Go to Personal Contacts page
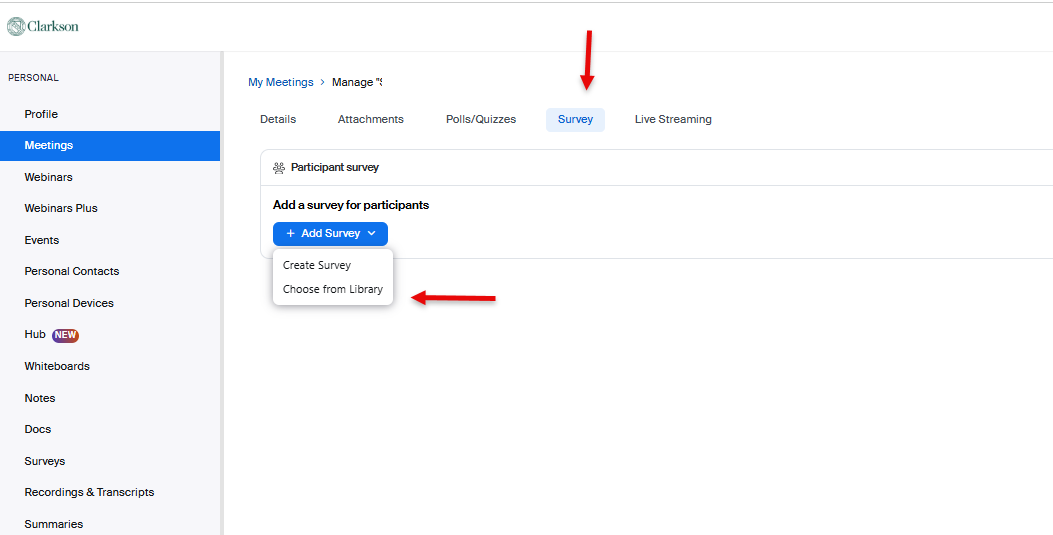The height and width of the screenshot is (535, 1053). [x=72, y=271]
